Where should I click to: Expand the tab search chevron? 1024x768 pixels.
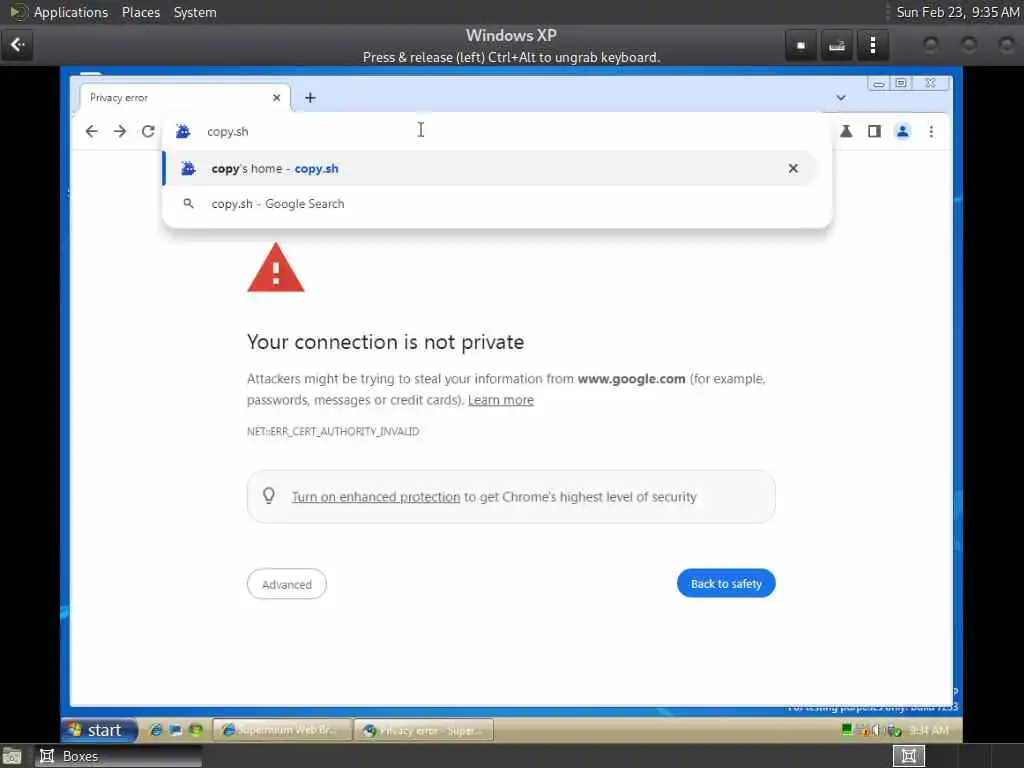(840, 98)
